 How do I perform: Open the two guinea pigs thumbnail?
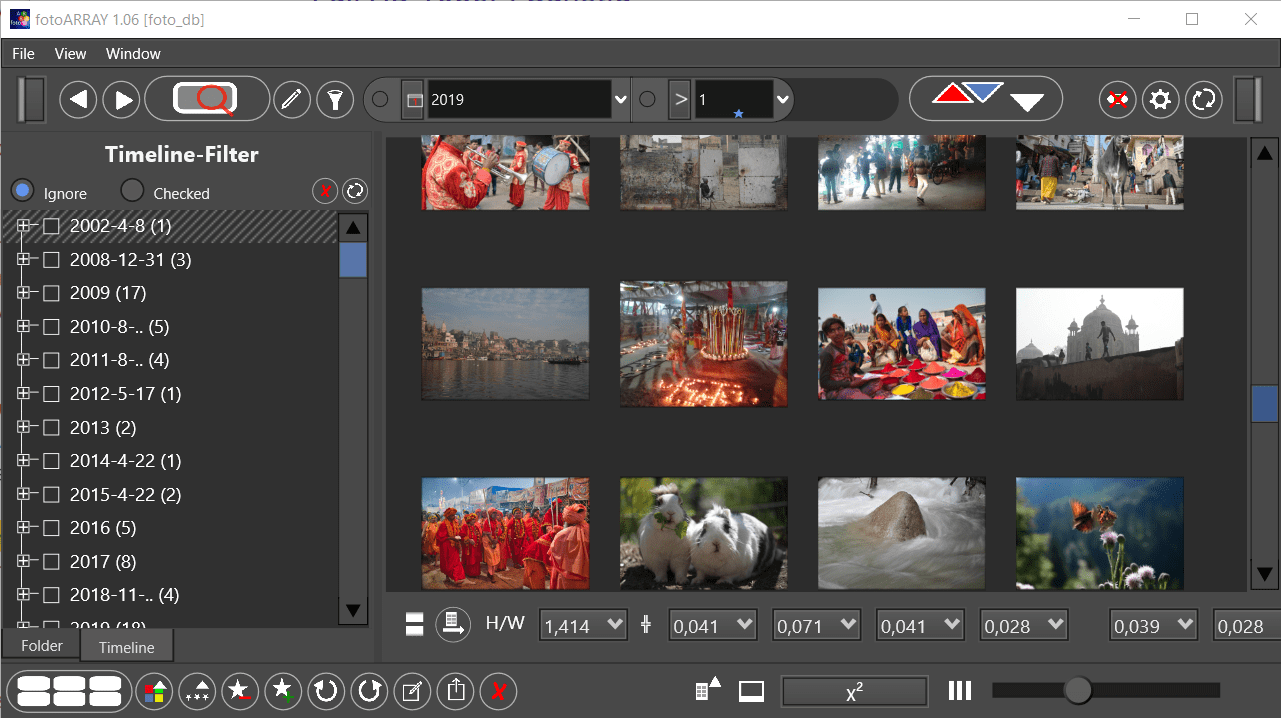click(704, 533)
